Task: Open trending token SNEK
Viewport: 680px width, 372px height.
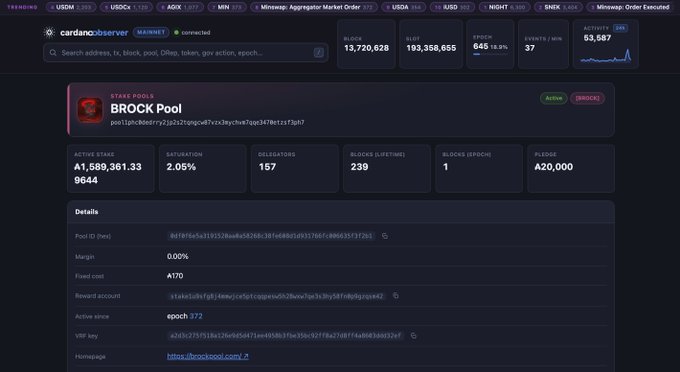Action: click(558, 7)
